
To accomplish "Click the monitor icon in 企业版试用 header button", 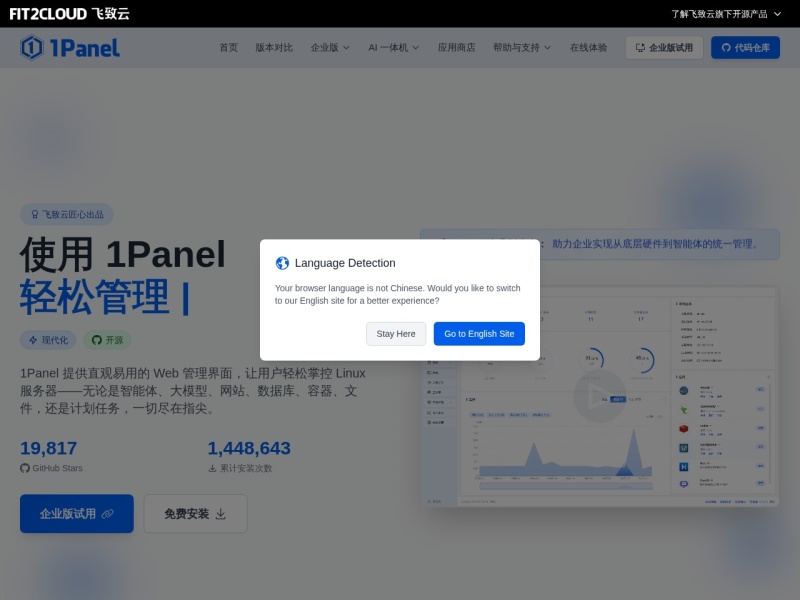I will pos(640,47).
